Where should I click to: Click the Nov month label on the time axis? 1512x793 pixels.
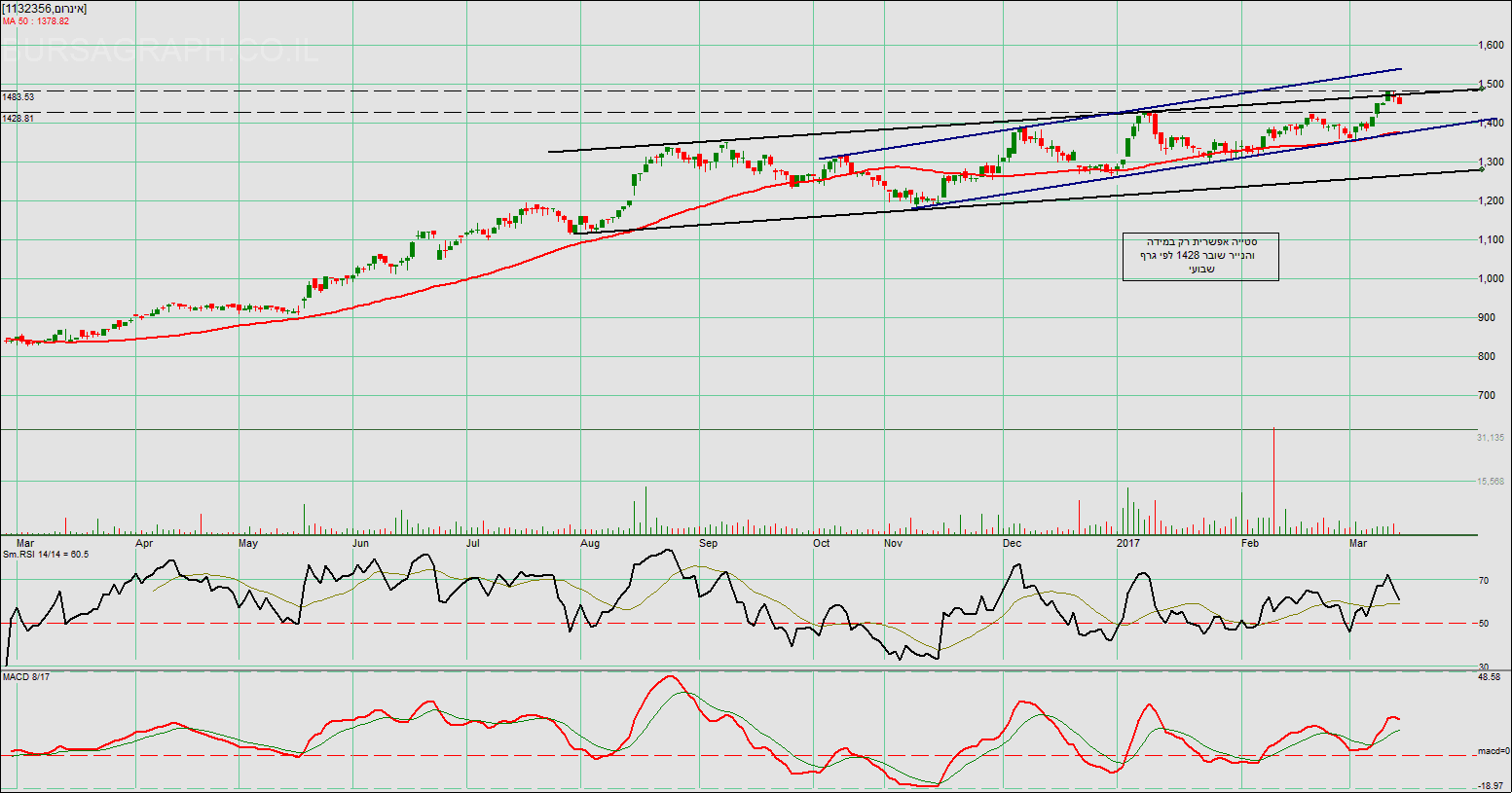(x=894, y=543)
